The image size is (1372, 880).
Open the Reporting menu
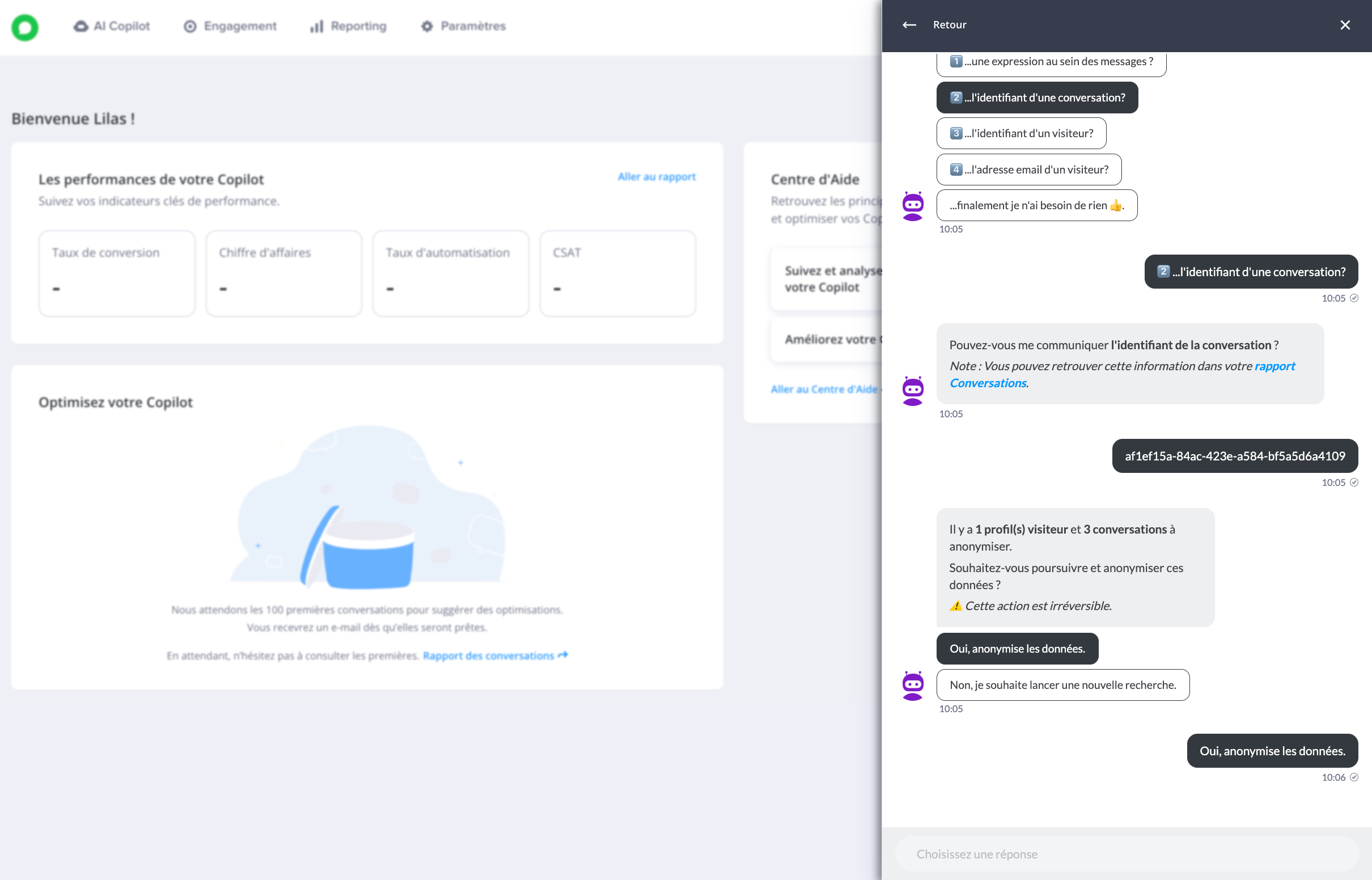coord(348,26)
